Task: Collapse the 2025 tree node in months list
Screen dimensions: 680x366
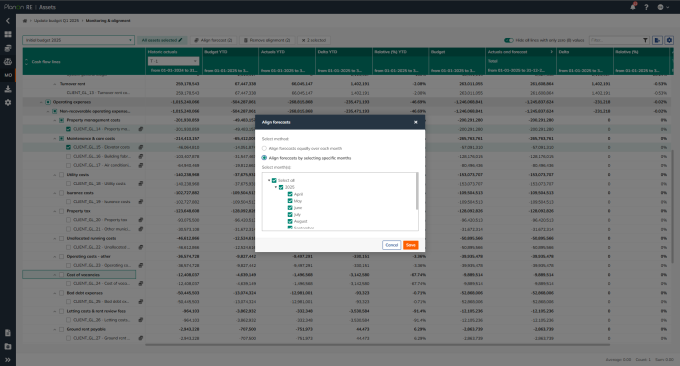Action: coord(276,187)
